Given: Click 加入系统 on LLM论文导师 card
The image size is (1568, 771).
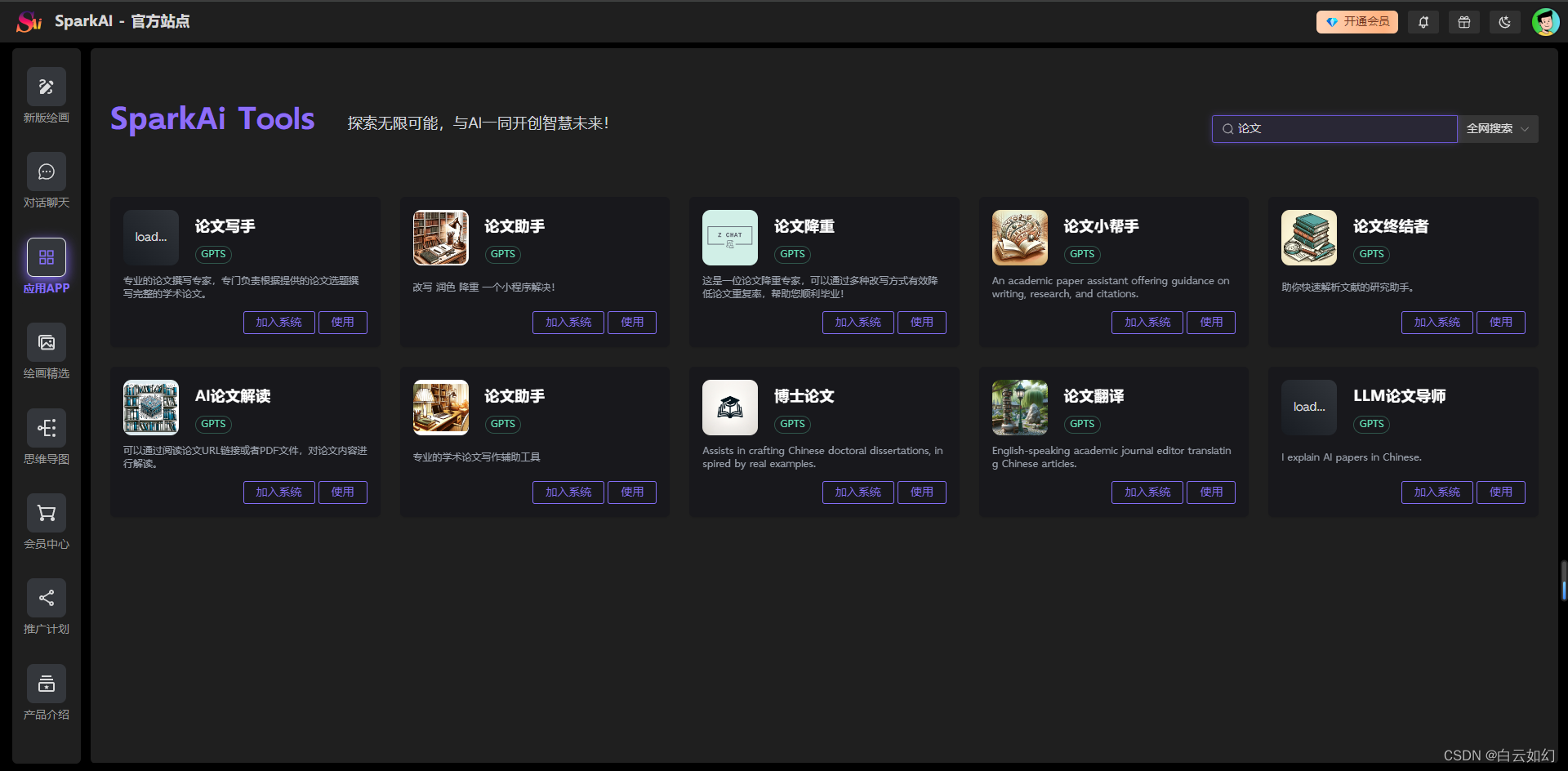Looking at the screenshot, I should (1437, 492).
